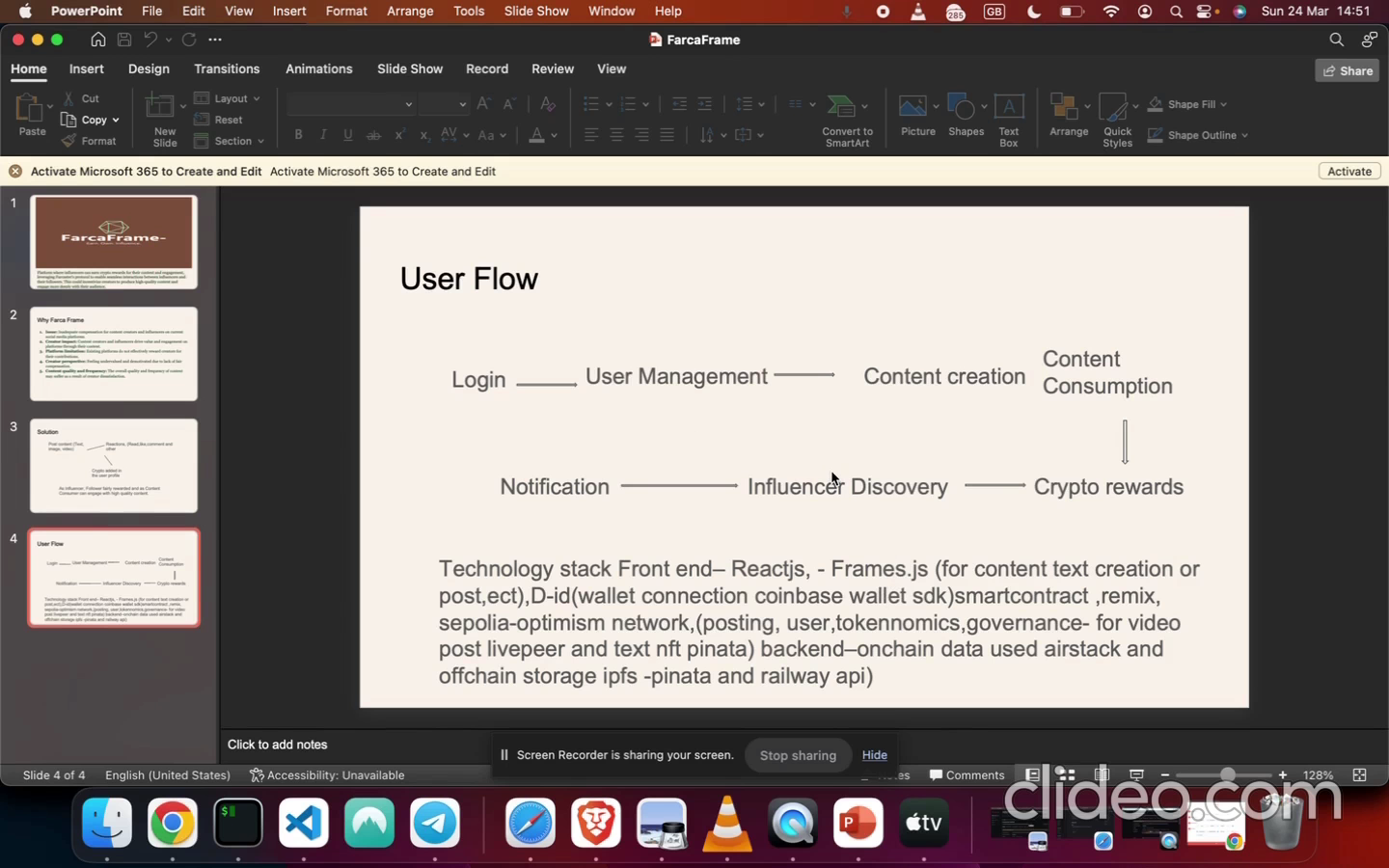Open the Arrange menu in menu bar
1389x868 pixels.
[410, 11]
